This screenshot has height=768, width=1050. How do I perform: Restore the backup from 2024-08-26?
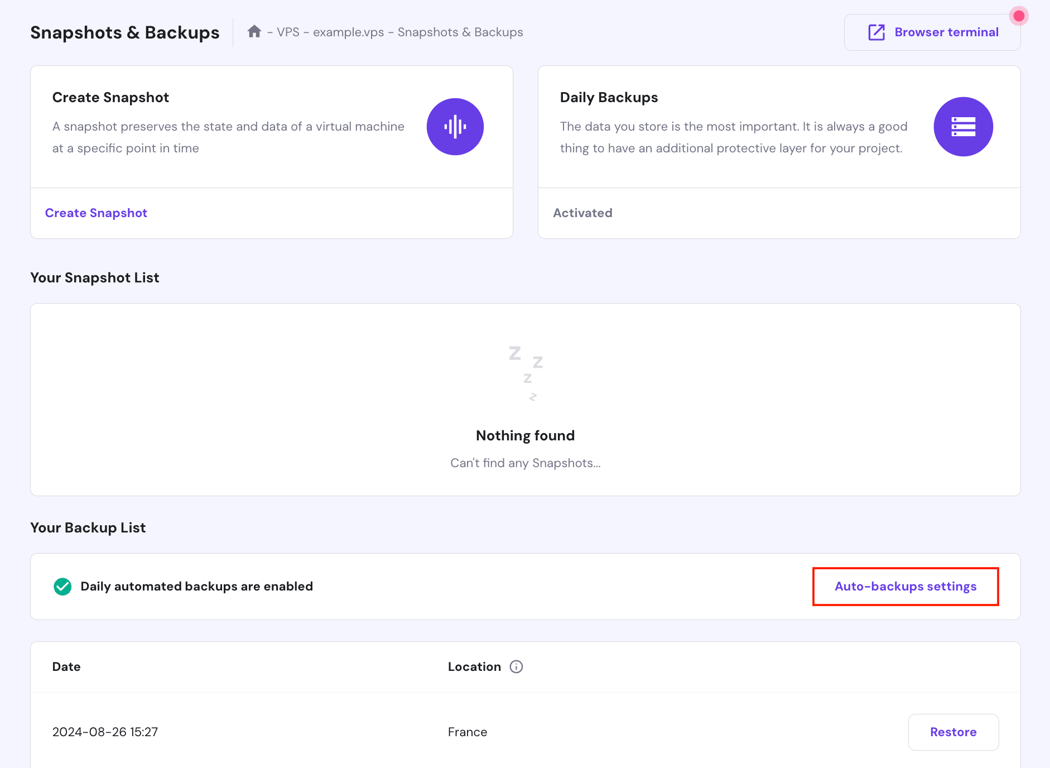953,732
